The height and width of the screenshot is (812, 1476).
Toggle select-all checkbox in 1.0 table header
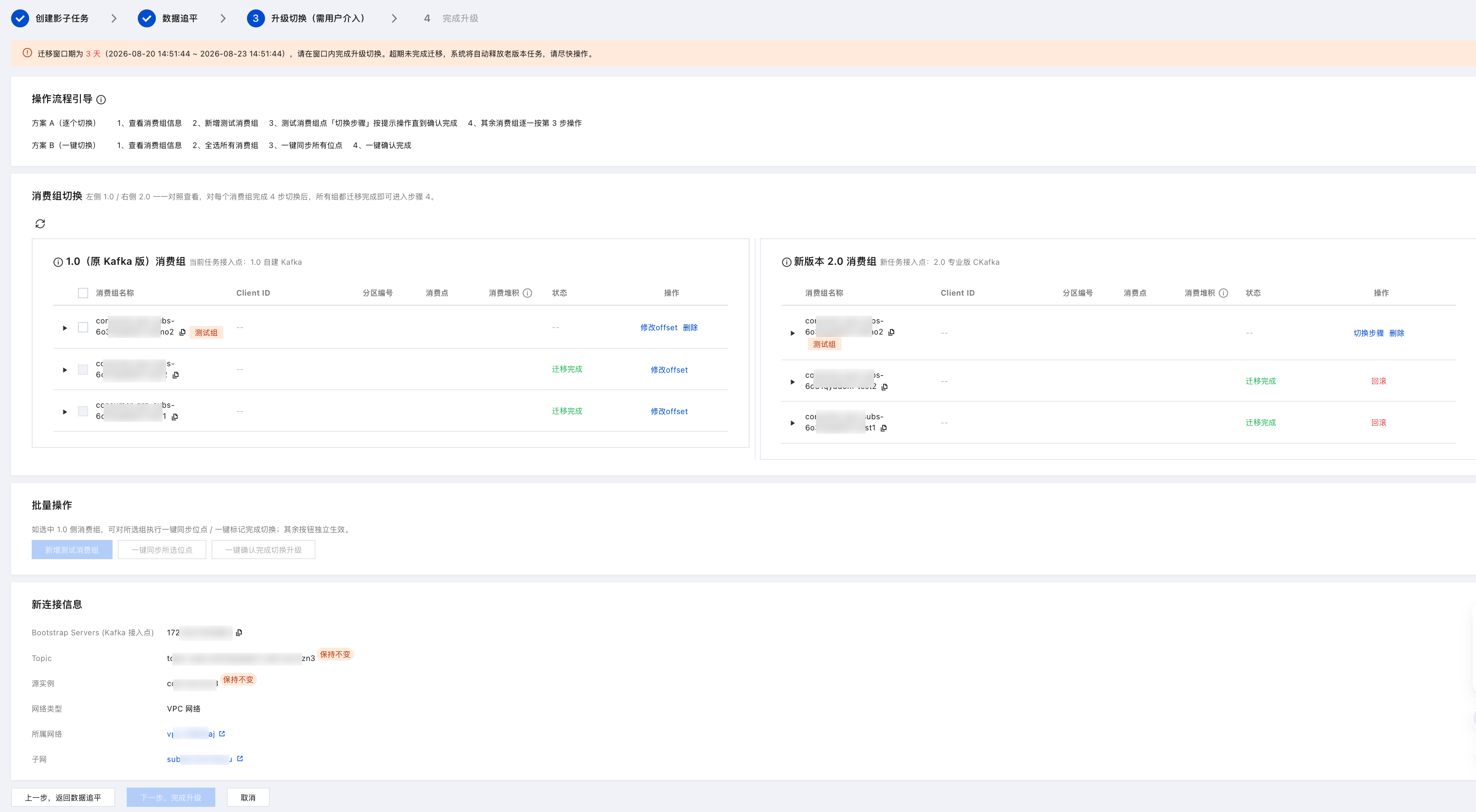pos(83,293)
